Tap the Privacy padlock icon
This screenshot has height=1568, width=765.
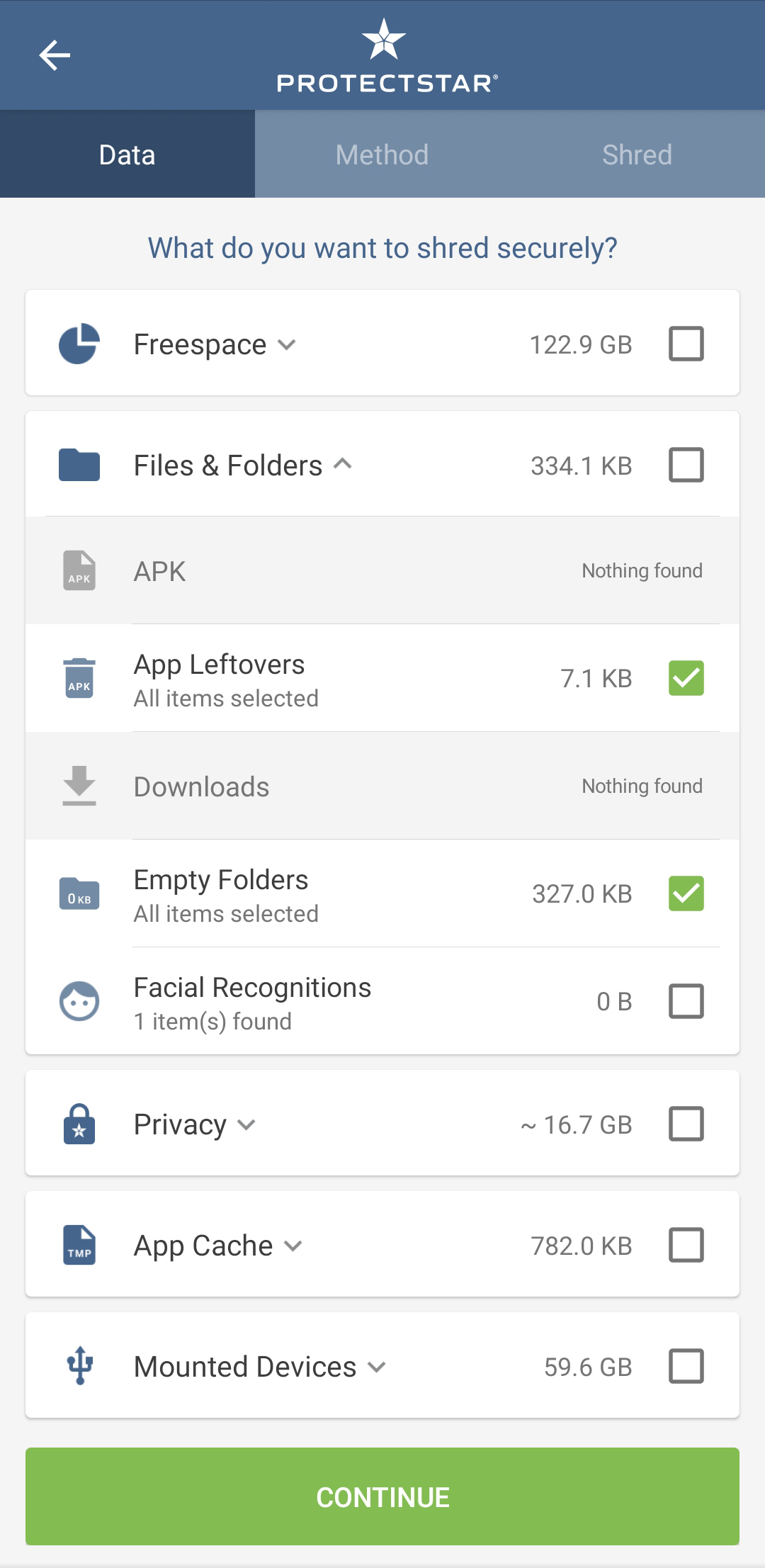(x=79, y=1124)
